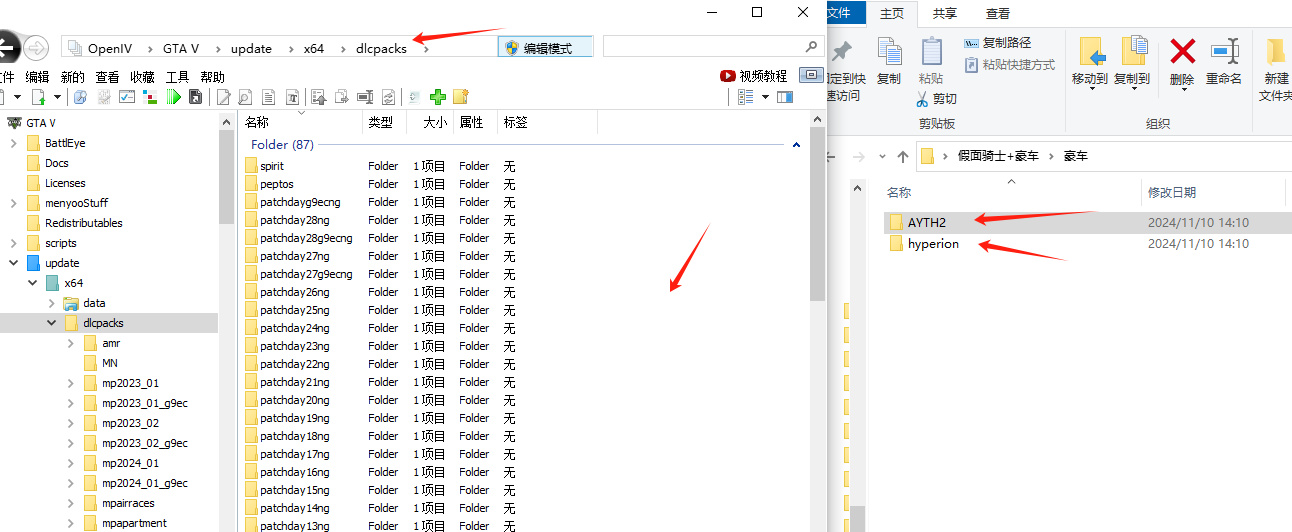Click the new folder icon with star
This screenshot has height=532, width=1292.
click(461, 97)
